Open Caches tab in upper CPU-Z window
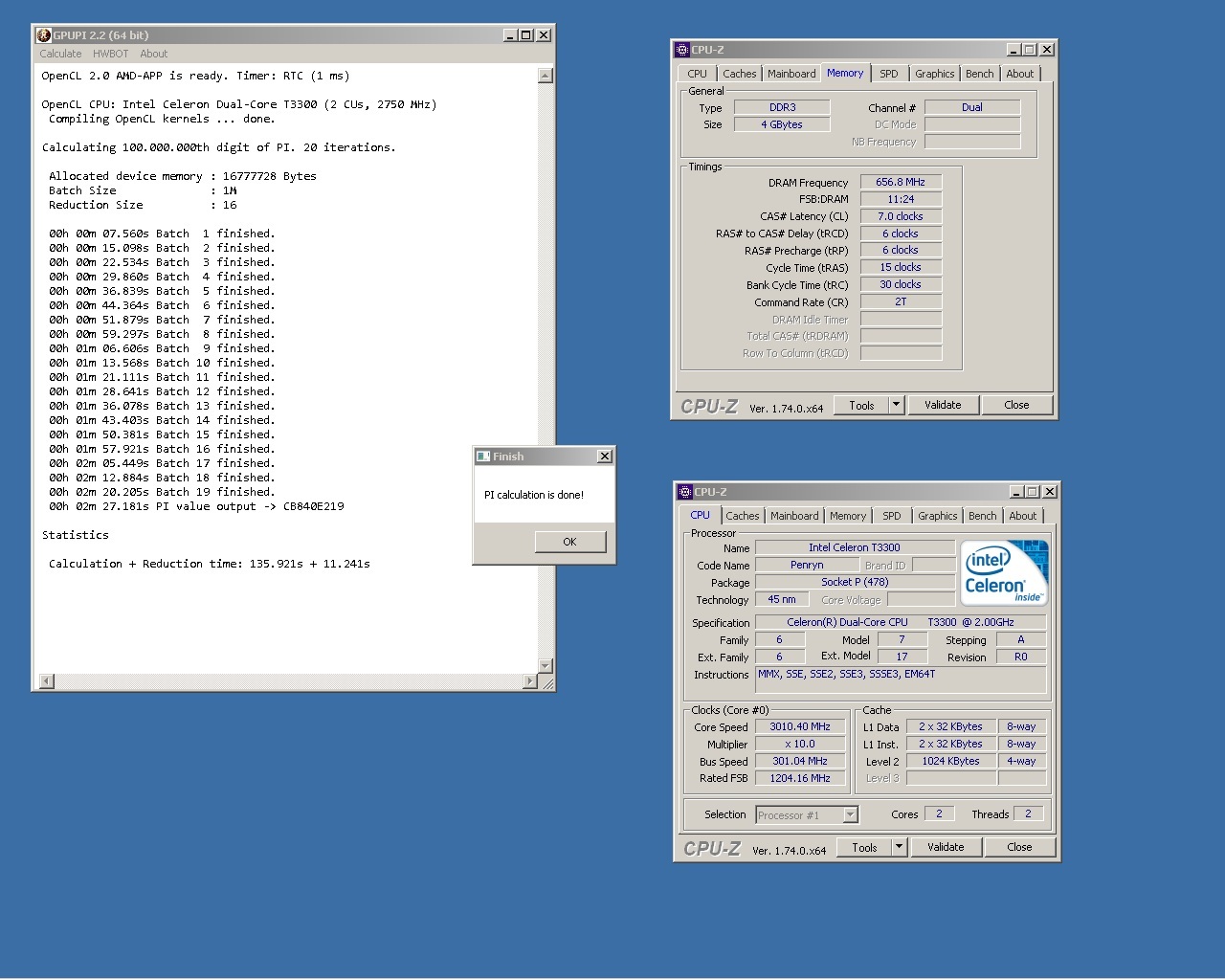The image size is (1225, 980). click(x=739, y=74)
